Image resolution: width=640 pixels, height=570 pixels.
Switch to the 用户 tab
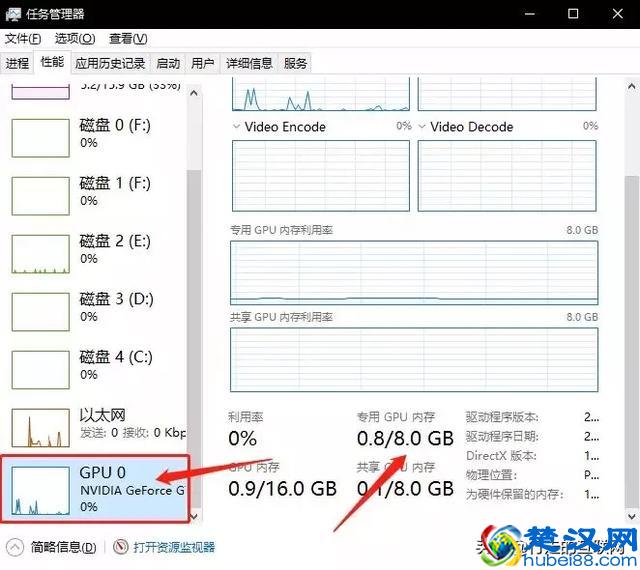click(202, 63)
